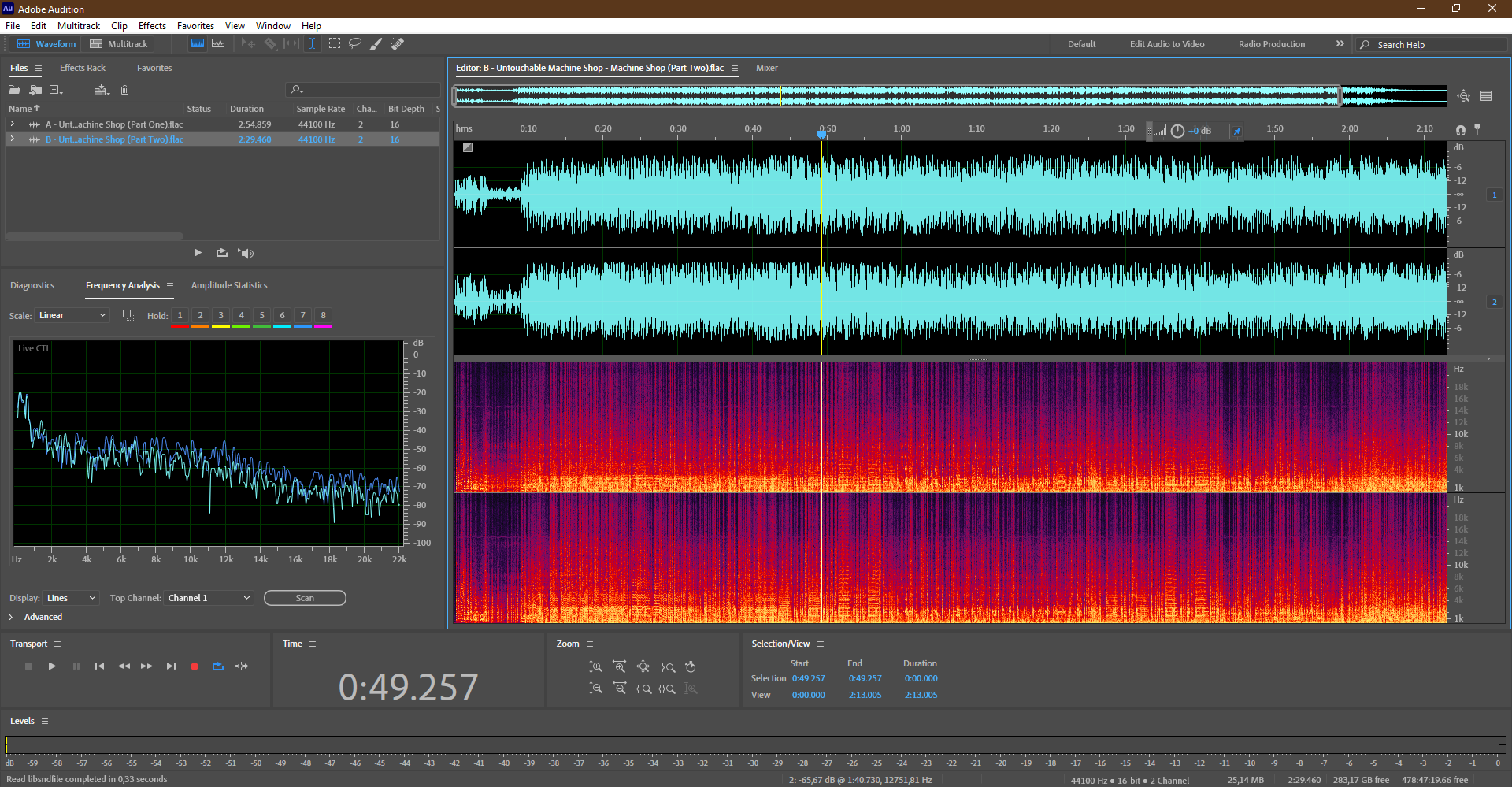This screenshot has width=1512, height=787.
Task: Open the Editor panel menu icon
Action: coord(734,69)
